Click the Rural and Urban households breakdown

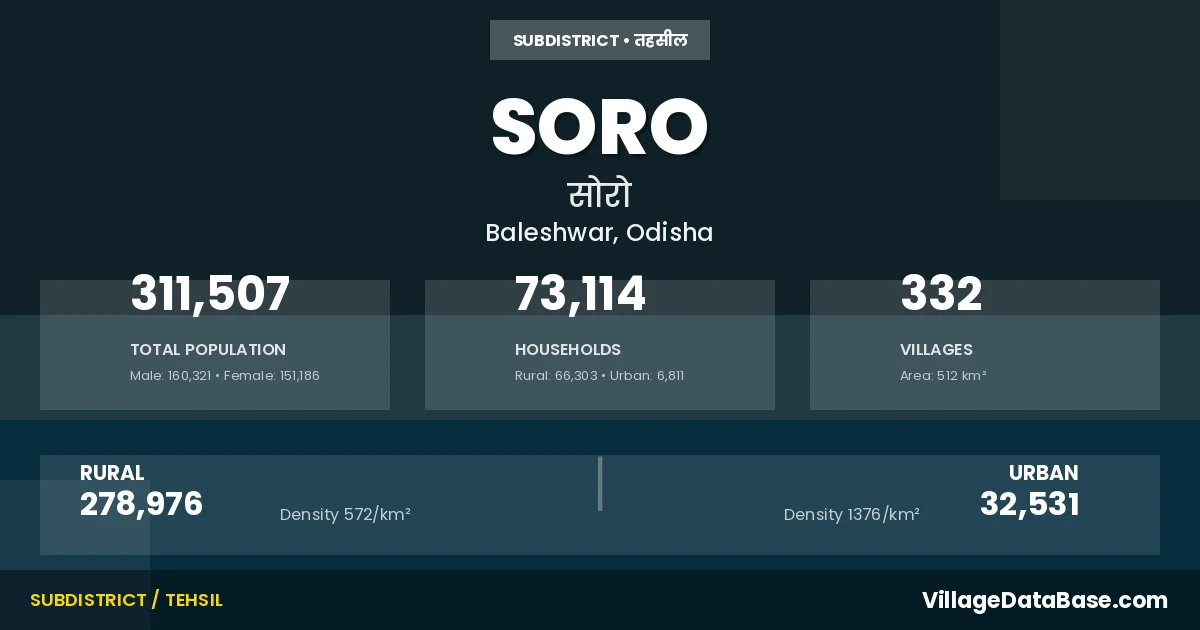click(599, 376)
